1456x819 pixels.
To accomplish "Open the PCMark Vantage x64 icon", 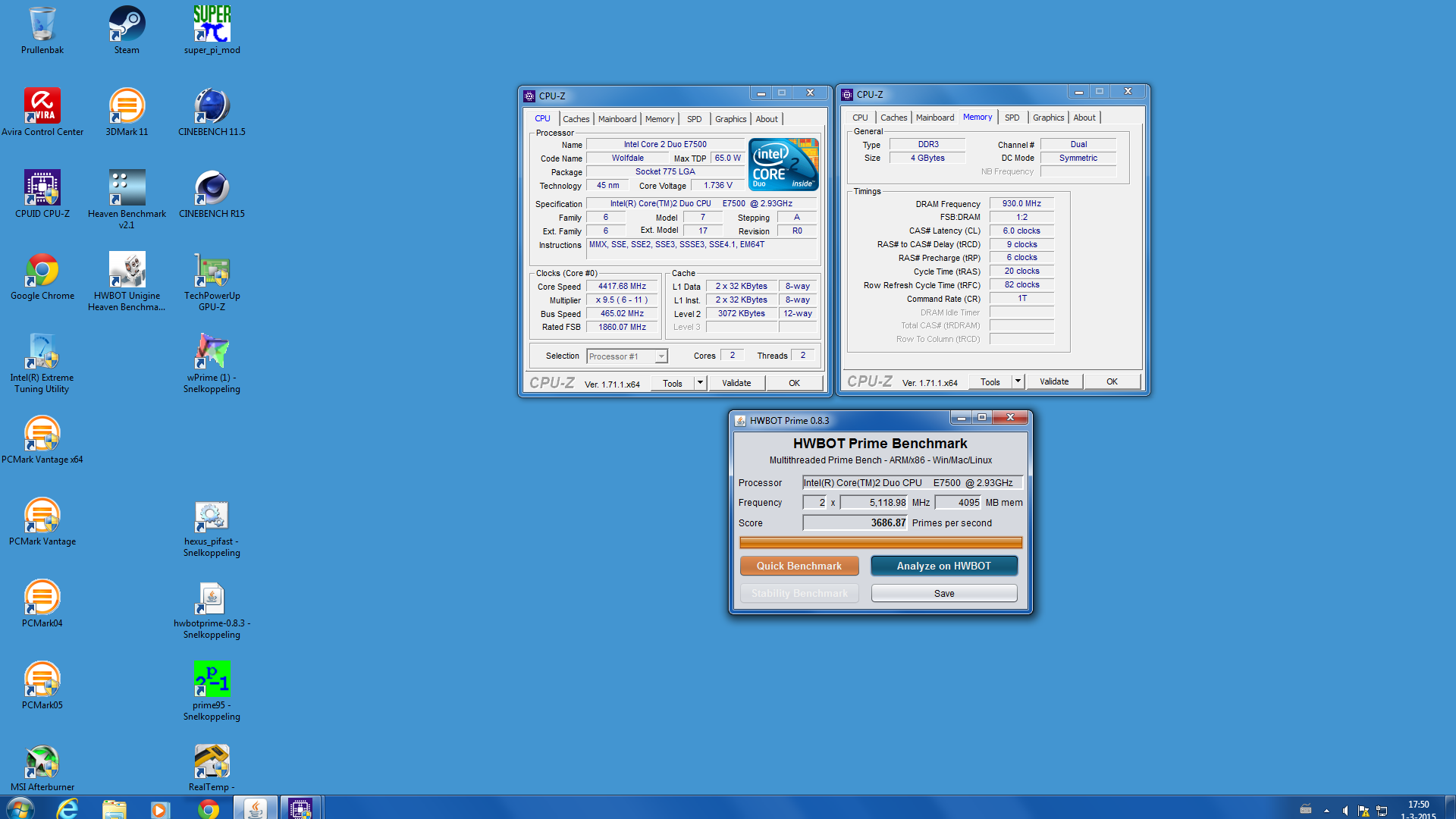I will [42, 440].
